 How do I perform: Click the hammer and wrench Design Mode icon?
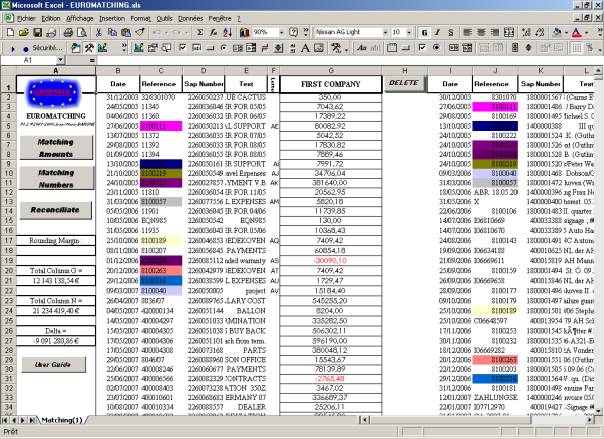pos(89,48)
